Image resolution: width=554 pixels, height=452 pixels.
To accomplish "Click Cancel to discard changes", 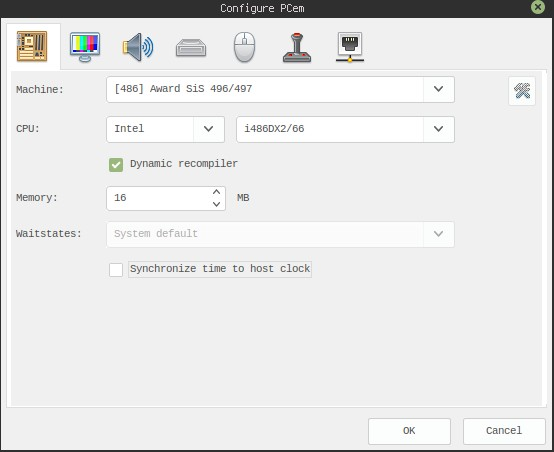I will tap(504, 431).
